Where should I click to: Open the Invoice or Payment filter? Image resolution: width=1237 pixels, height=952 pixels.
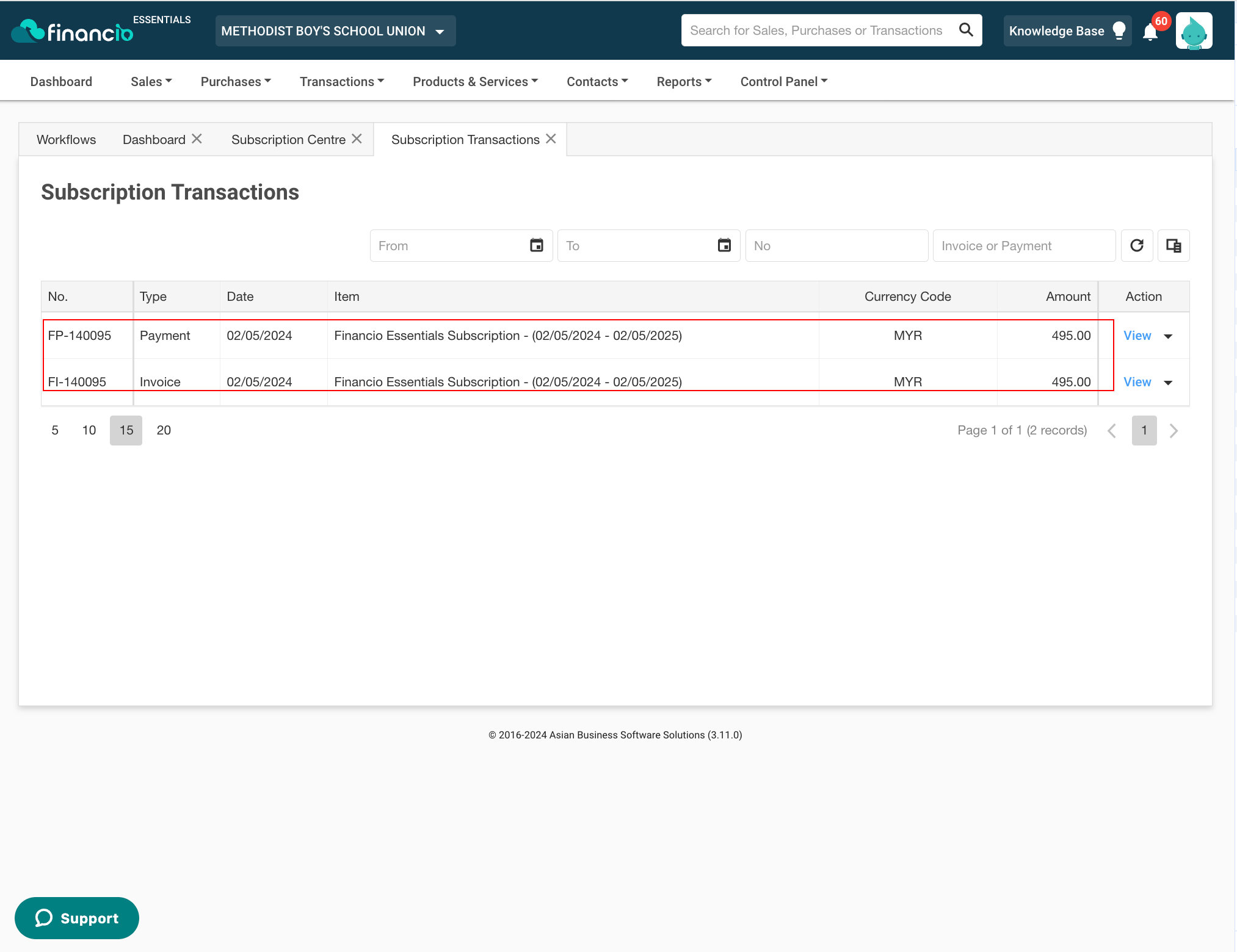click(x=1024, y=245)
